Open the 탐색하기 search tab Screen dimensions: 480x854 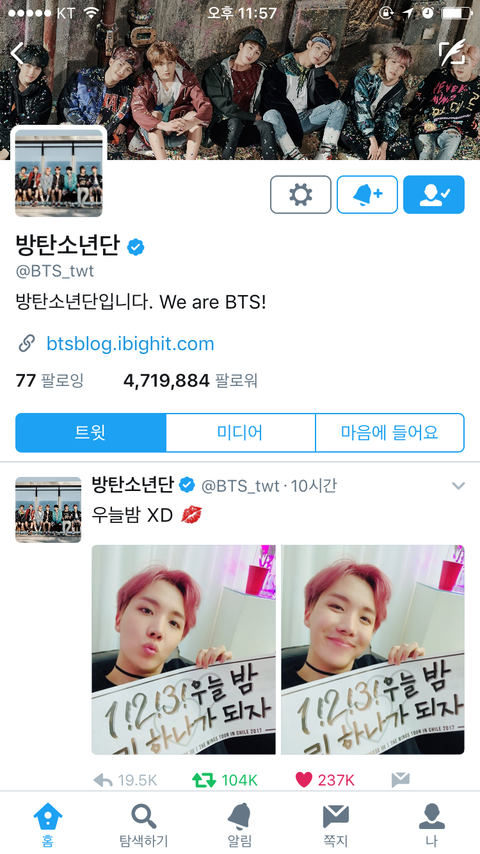144,825
